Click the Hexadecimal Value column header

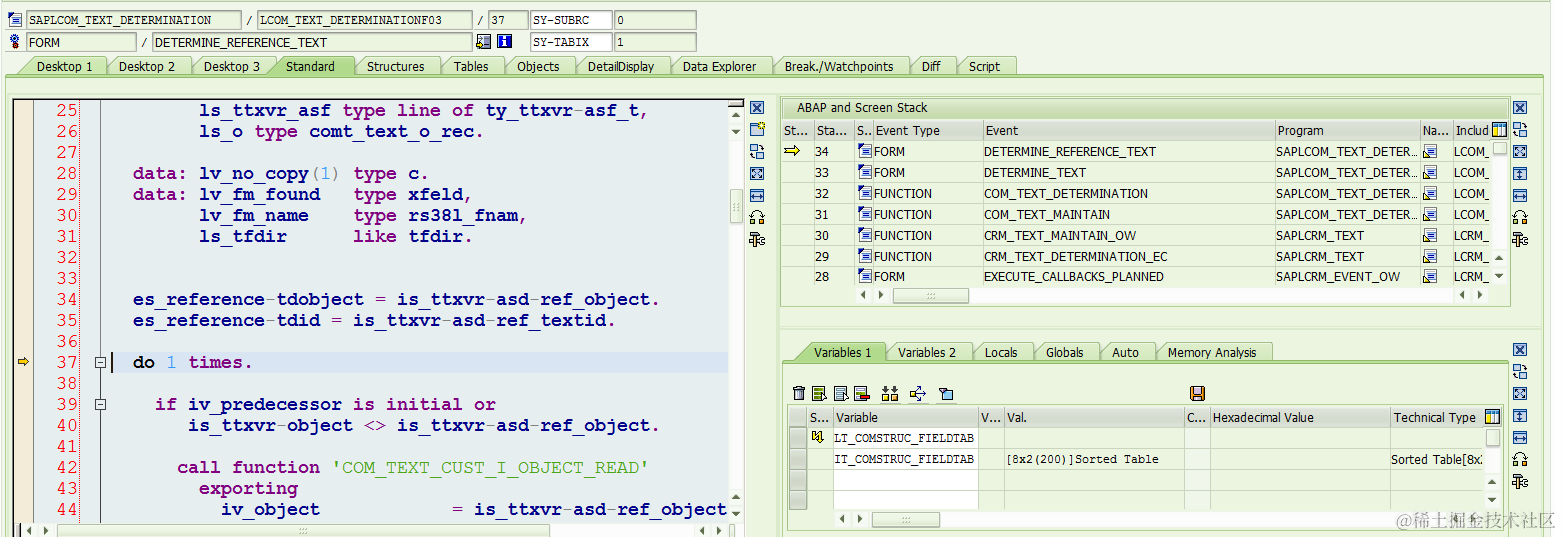[1299, 417]
